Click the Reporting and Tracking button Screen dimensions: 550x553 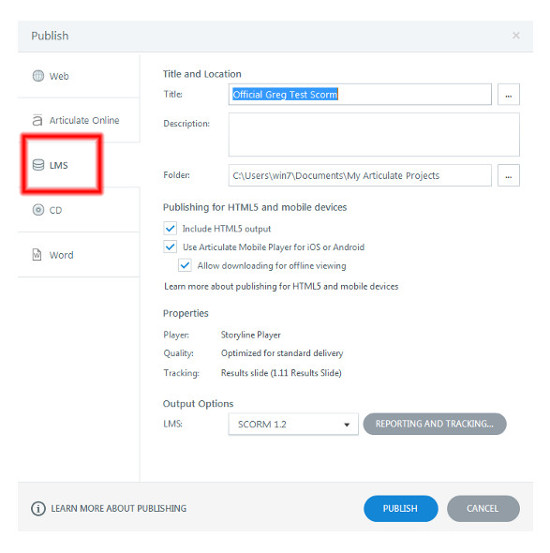[x=435, y=424]
